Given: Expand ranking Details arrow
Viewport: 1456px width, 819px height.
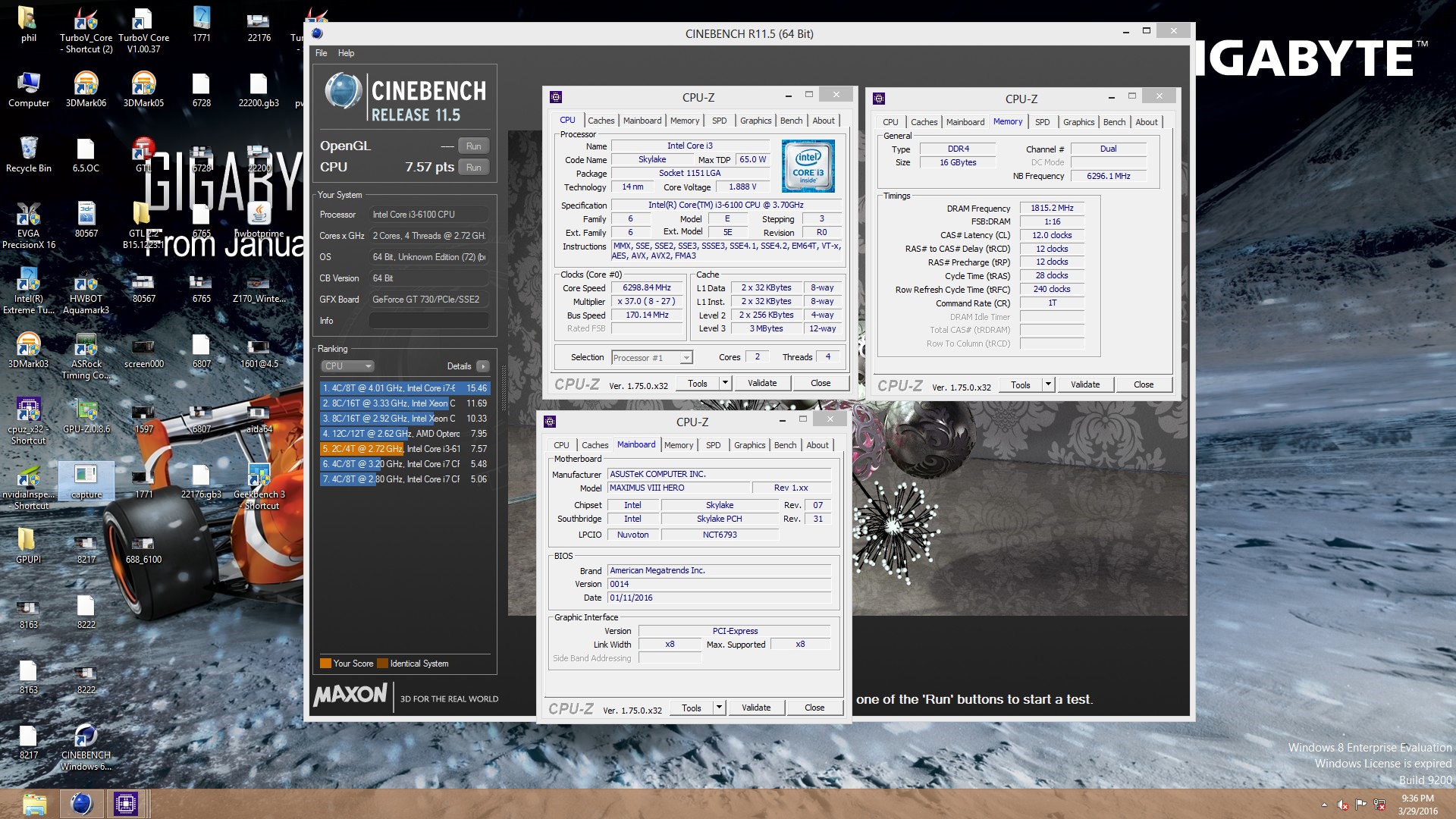Looking at the screenshot, I should tap(483, 366).
